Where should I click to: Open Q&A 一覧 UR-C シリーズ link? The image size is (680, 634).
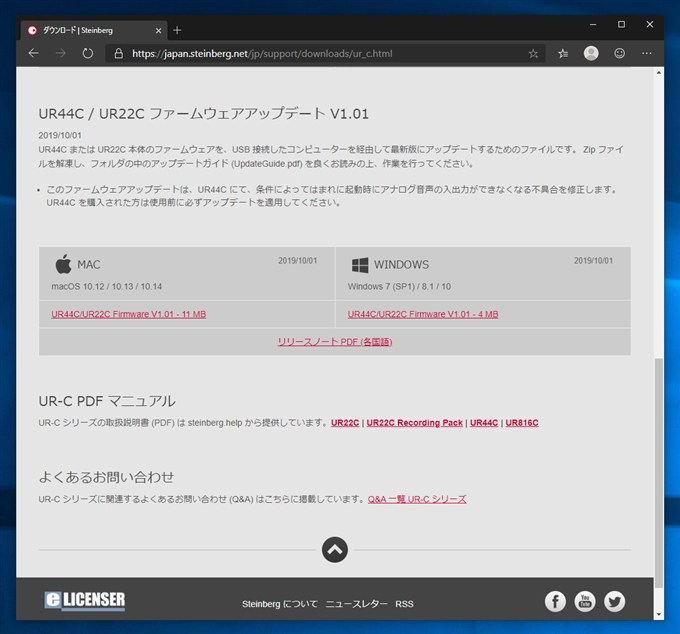tap(417, 499)
